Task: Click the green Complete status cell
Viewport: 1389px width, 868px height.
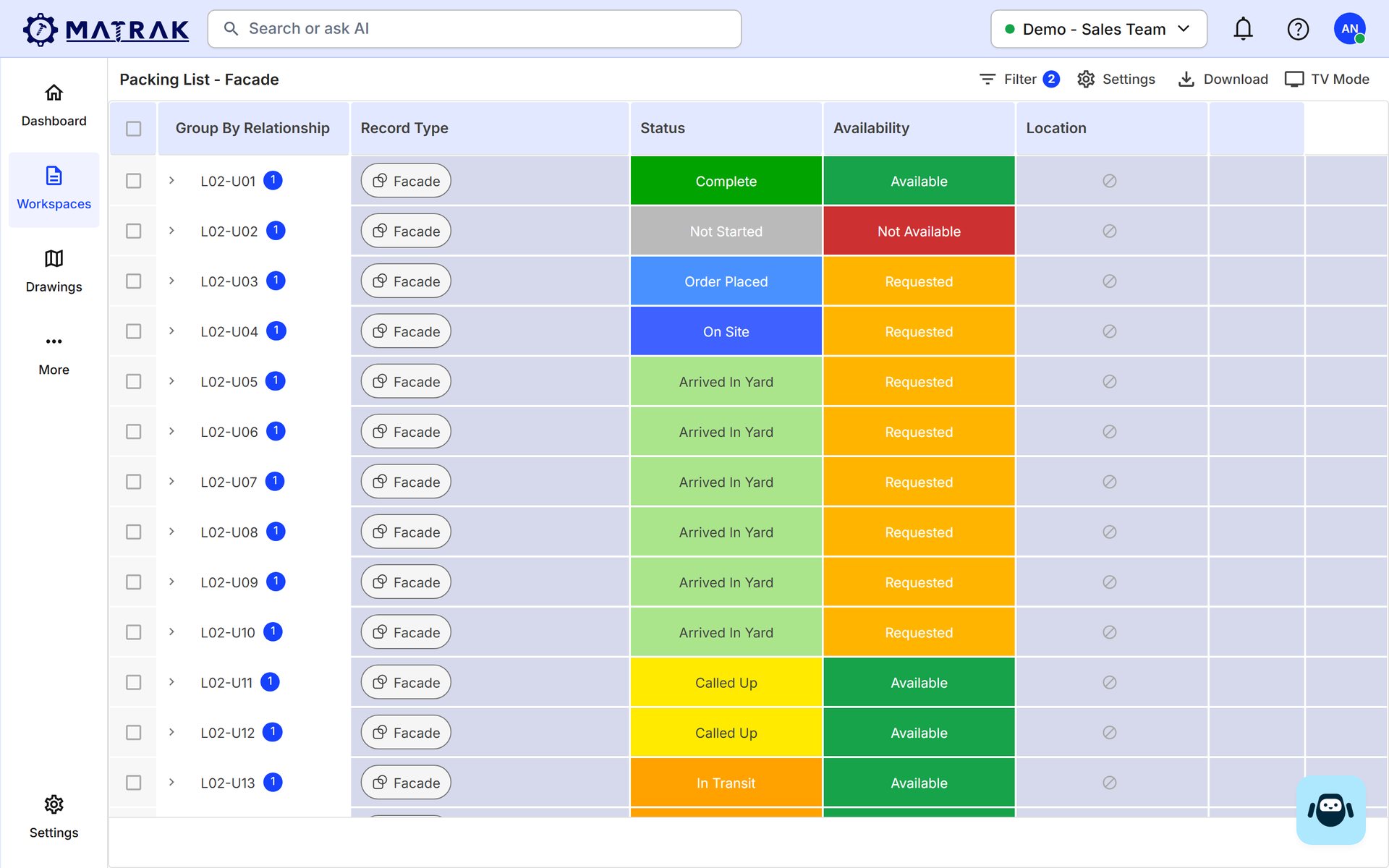Action: tap(726, 181)
